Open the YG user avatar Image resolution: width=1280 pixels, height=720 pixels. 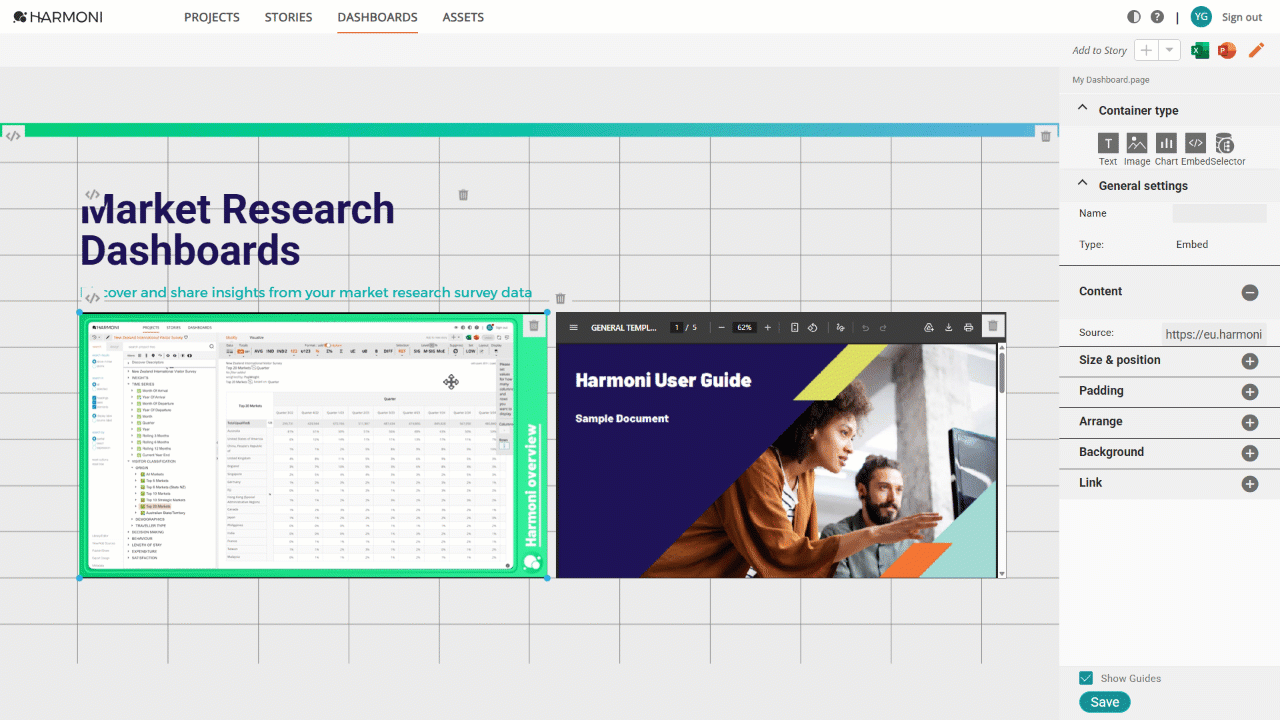pos(1201,17)
